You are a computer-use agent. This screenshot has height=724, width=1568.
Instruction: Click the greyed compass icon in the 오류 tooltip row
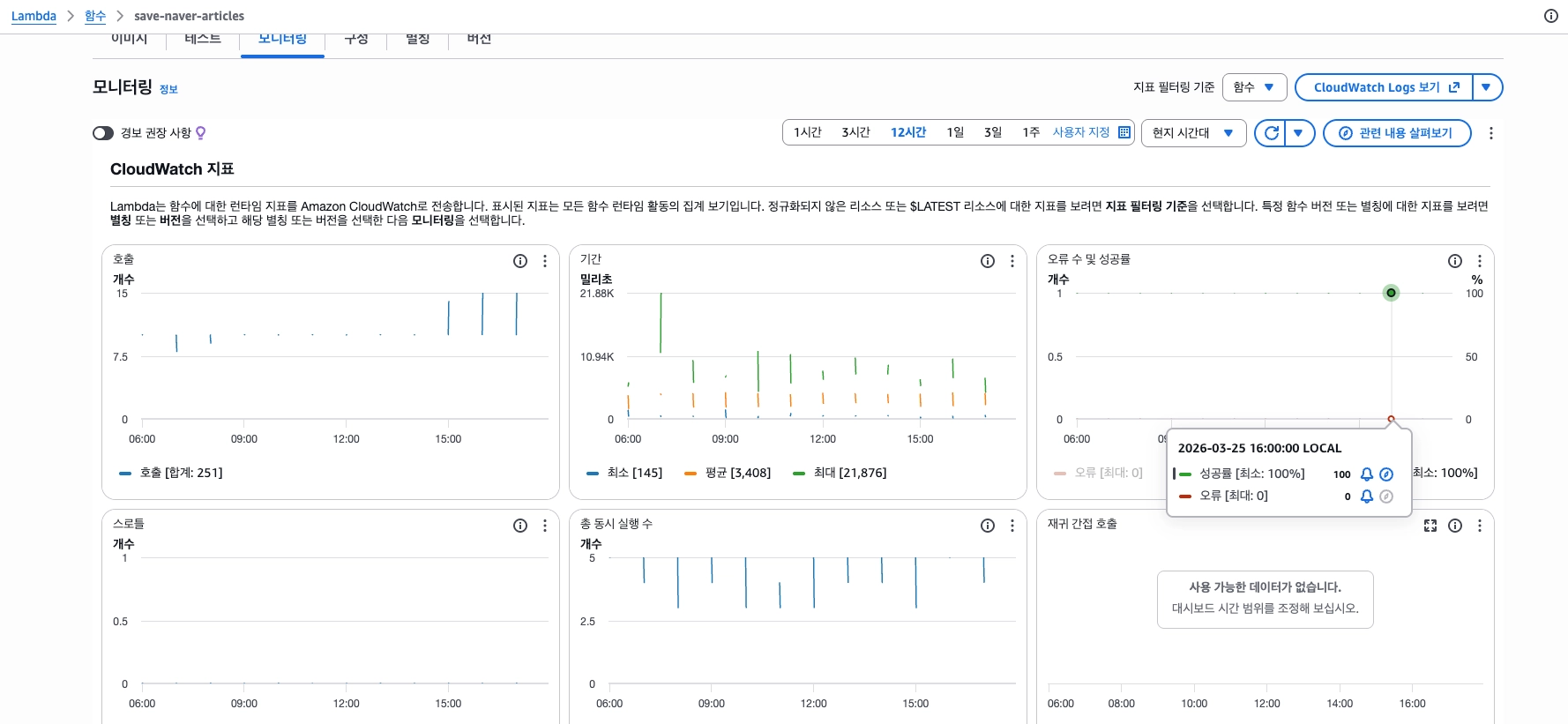1386,496
